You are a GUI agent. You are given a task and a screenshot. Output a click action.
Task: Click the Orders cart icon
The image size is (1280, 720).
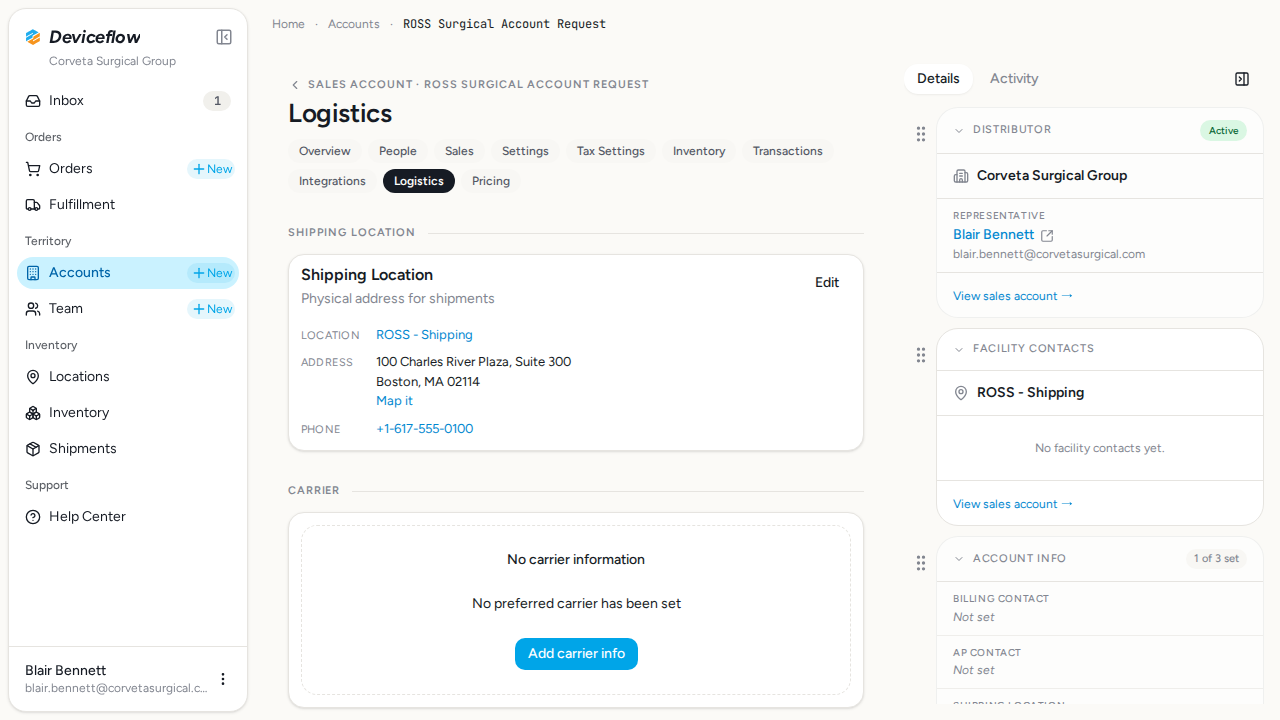tap(33, 169)
